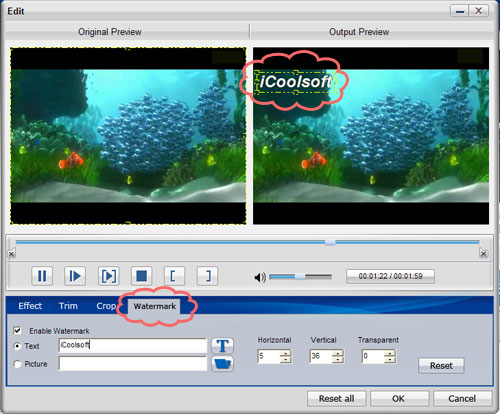
Task: Decrease the Vertical position value
Action: pos(337,359)
